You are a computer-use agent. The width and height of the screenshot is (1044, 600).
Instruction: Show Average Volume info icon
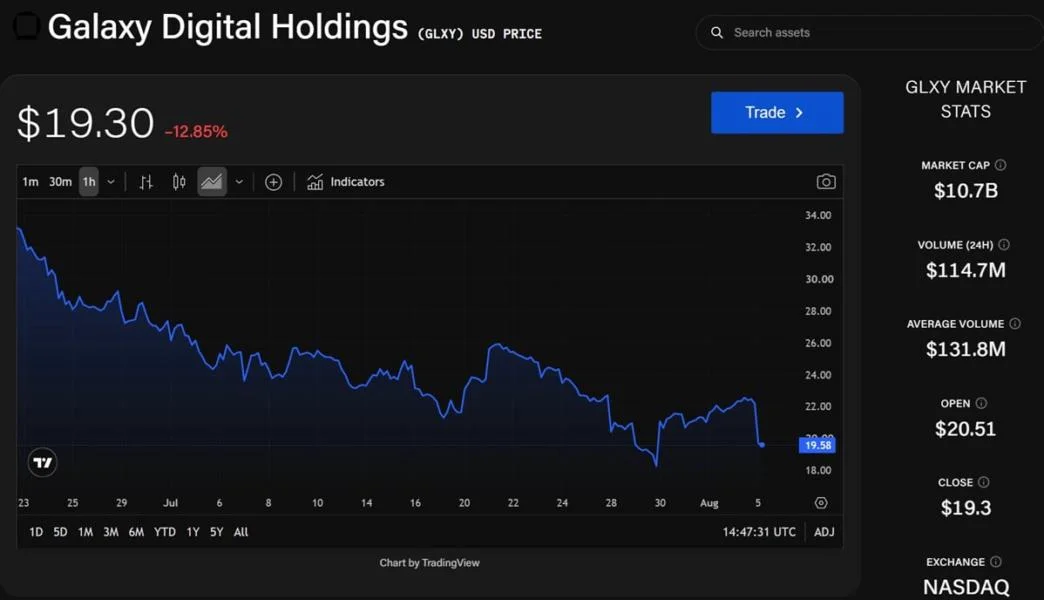(x=1015, y=323)
